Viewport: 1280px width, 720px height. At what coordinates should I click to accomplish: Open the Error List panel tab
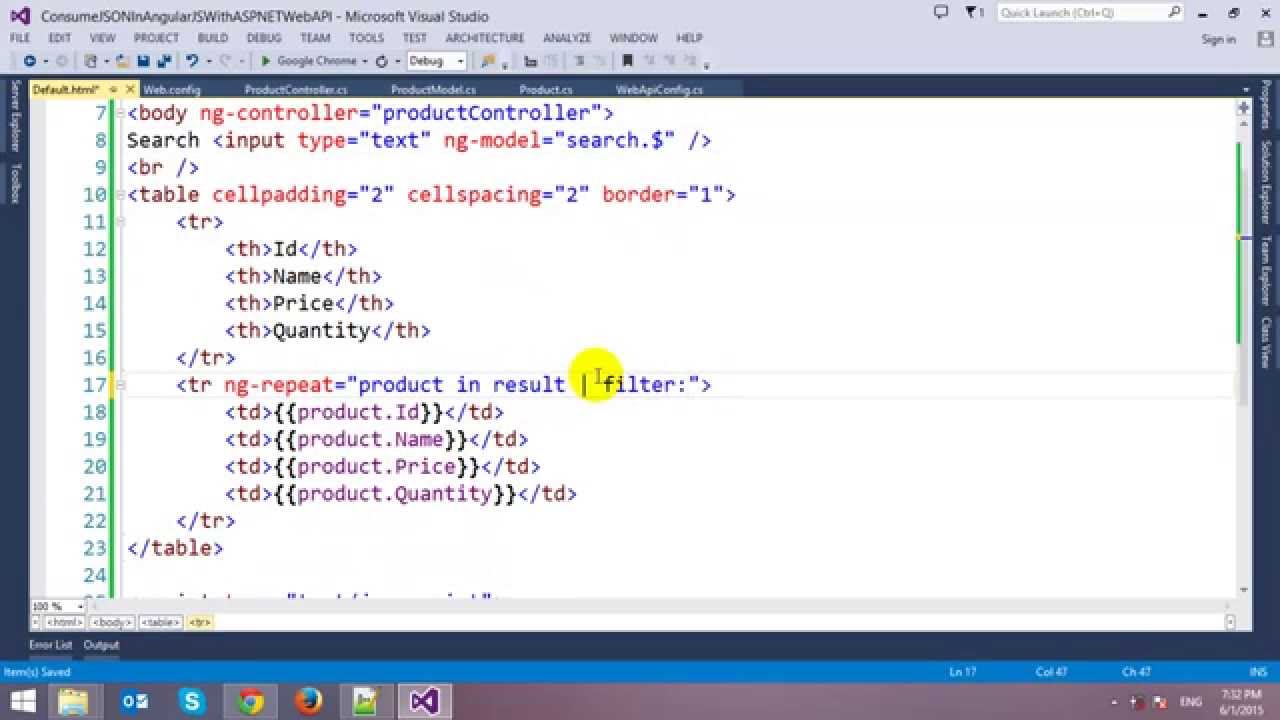coord(50,645)
